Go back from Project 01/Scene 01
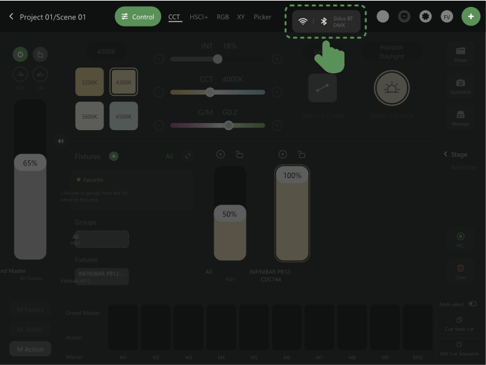This screenshot has height=365, width=486. (x=11, y=16)
